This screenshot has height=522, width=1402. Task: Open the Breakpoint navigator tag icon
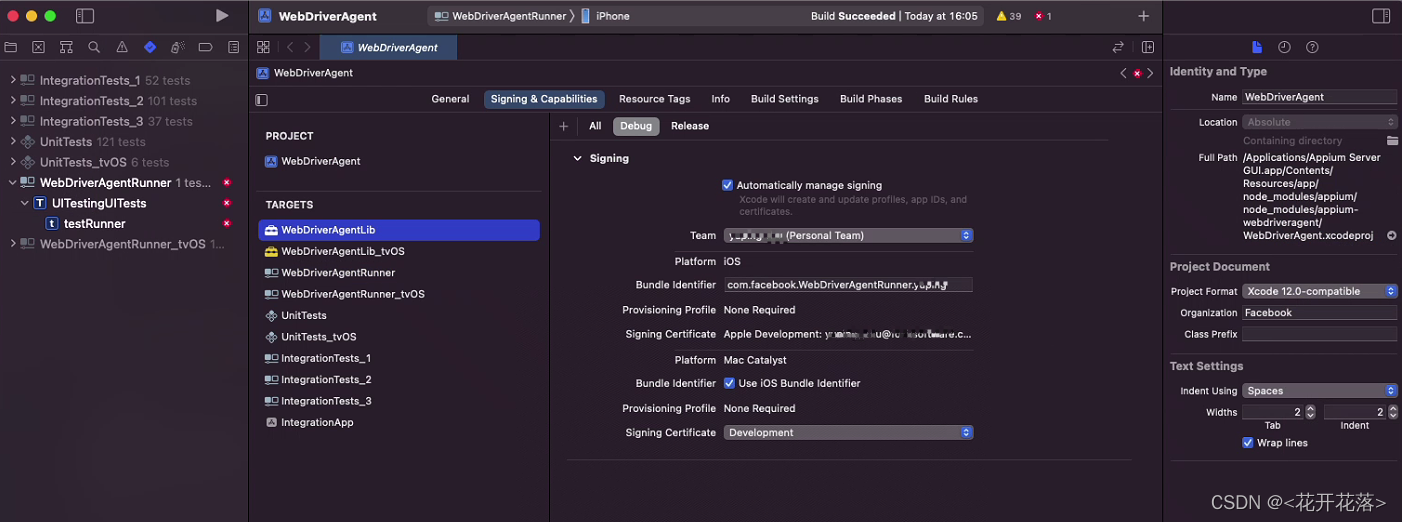205,47
